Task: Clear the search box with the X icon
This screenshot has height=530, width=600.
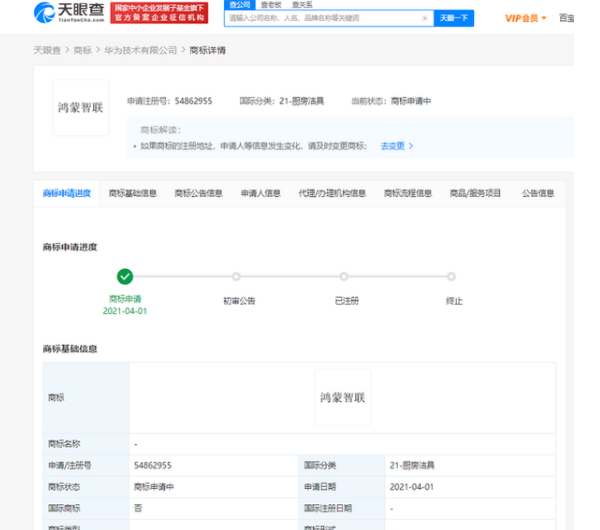Action: pyautogui.click(x=424, y=18)
